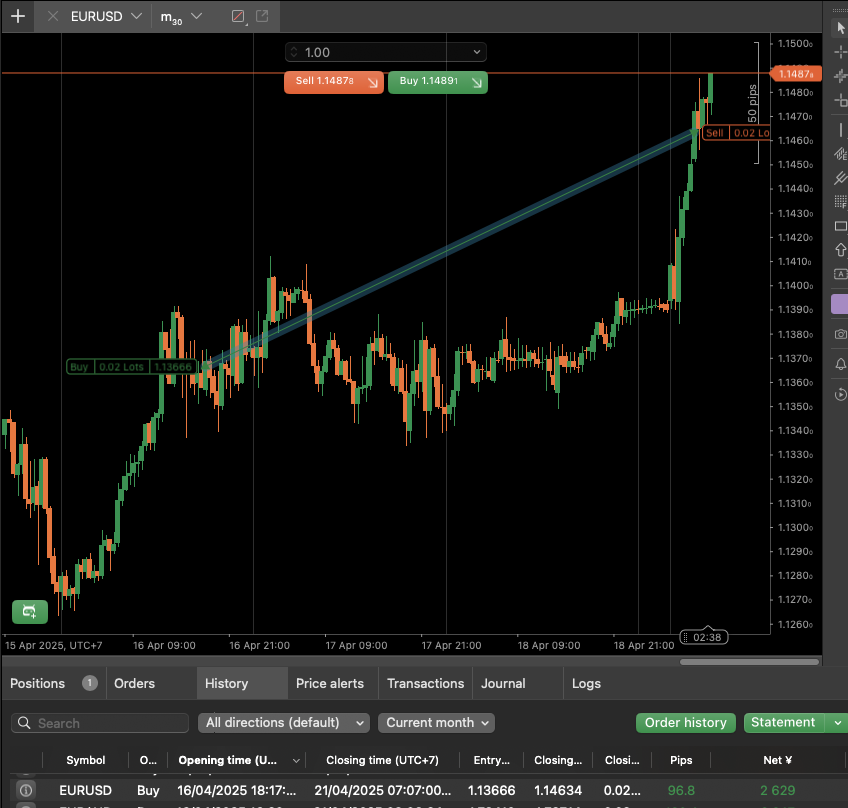Expand the Statement dropdown arrow

tap(837, 723)
